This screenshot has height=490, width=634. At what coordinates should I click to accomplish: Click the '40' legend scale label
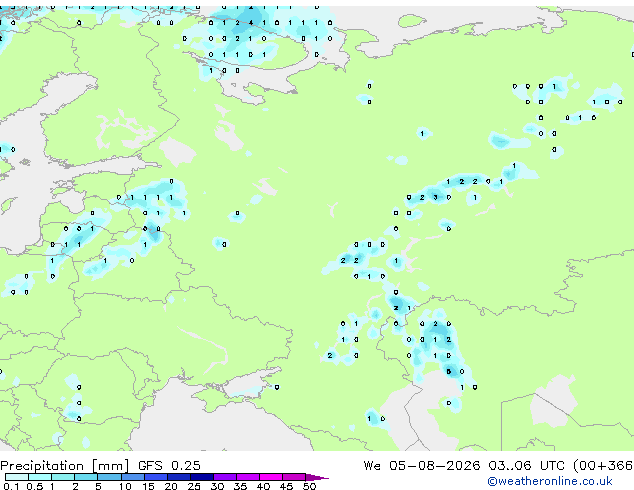[x=263, y=486]
